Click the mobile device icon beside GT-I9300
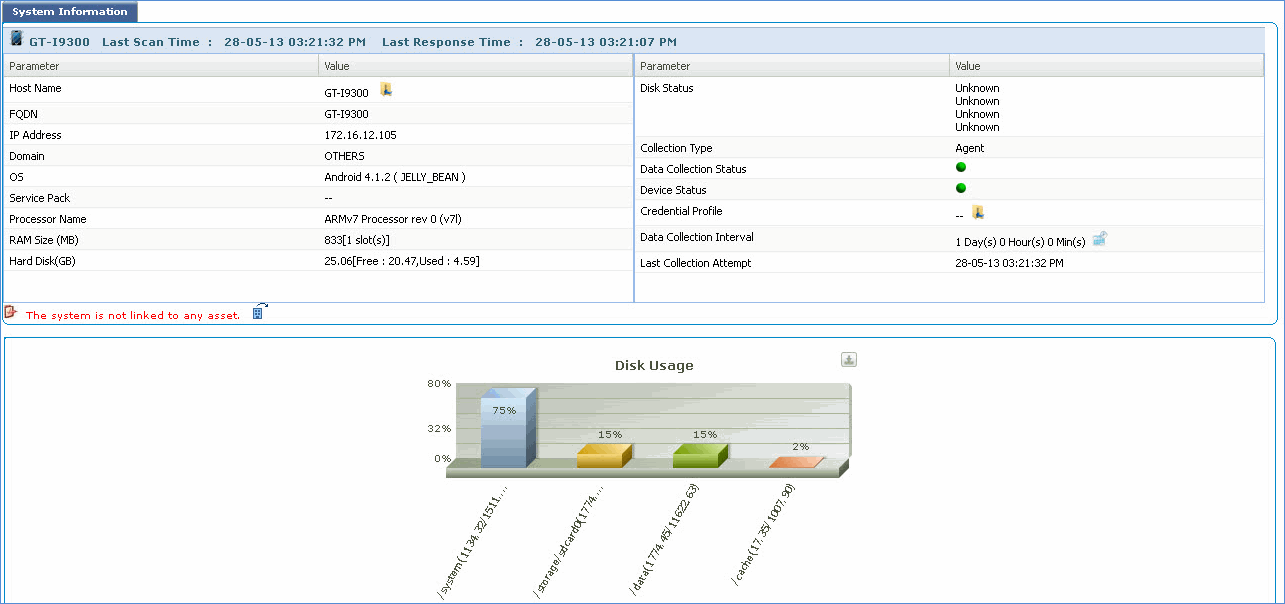1285x604 pixels. pos(16,40)
